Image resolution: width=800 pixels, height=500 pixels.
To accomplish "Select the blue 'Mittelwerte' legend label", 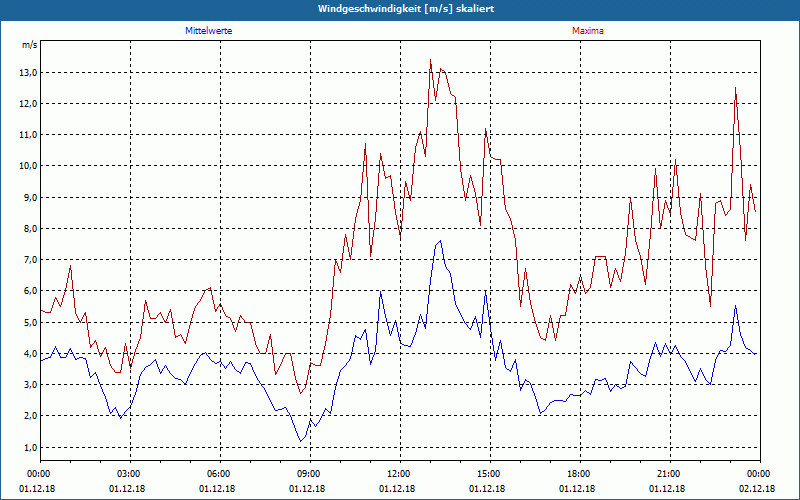I will point(209,31).
